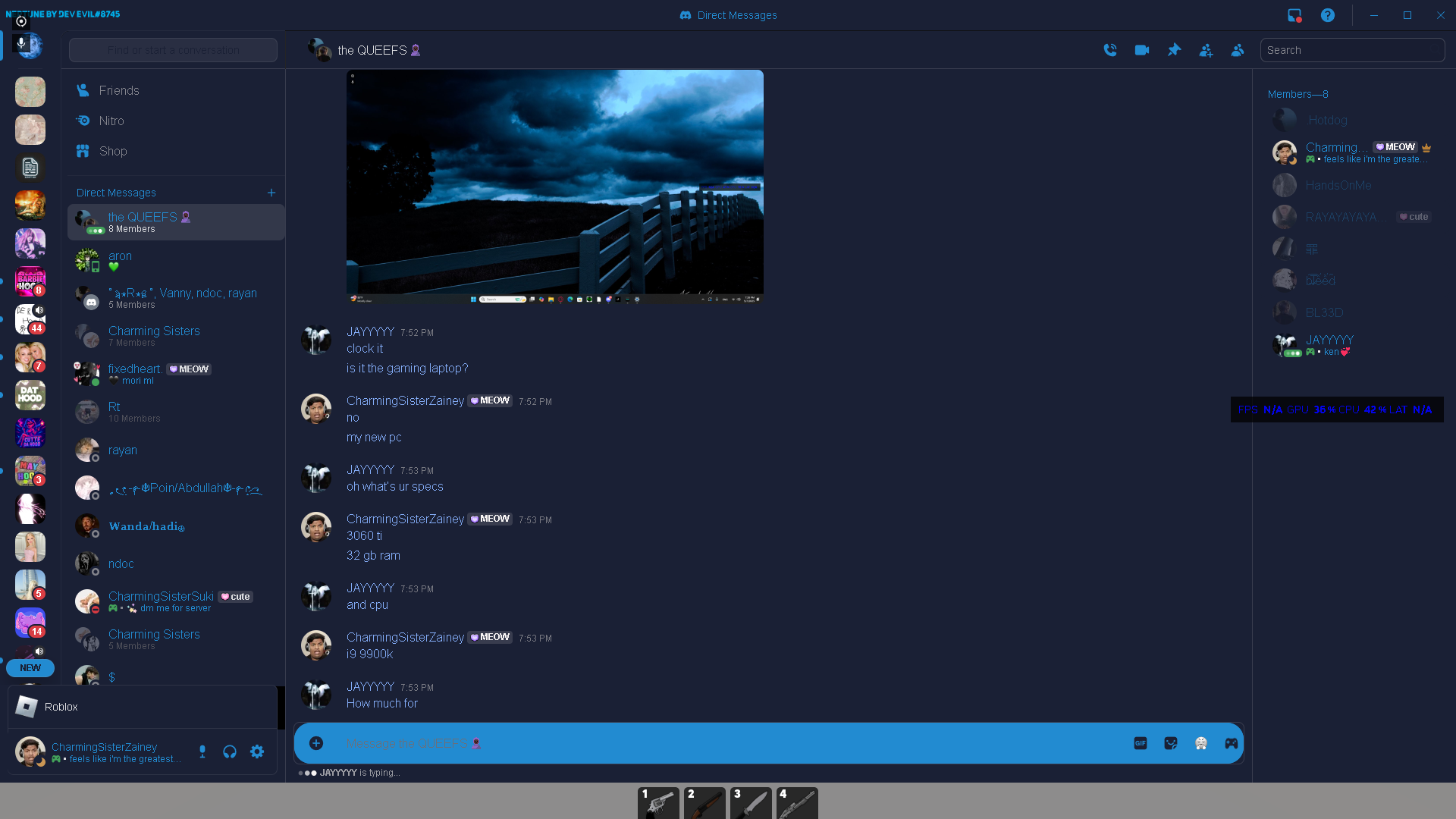1456x819 pixels.
Task: Open the emoji picker
Action: (x=1201, y=743)
